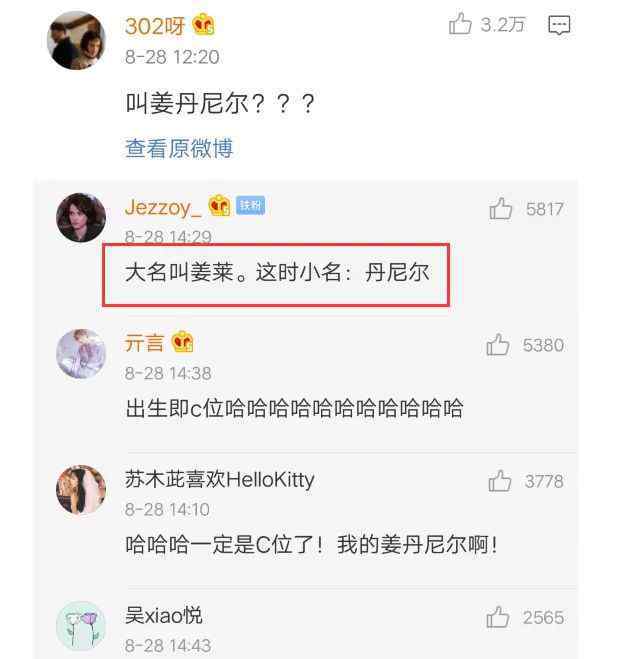Open 302呀's profile via username

tap(155, 26)
